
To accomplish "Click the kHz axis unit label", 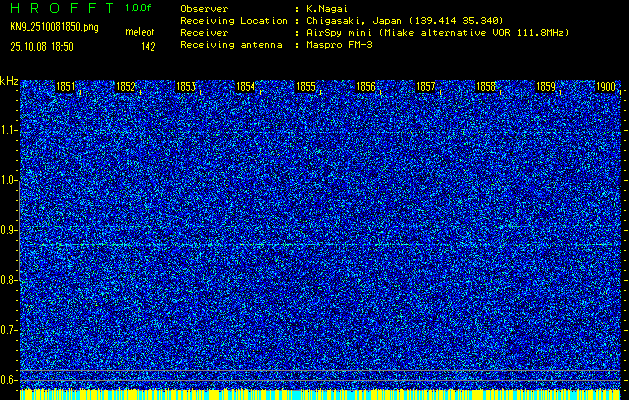I will click(9, 81).
